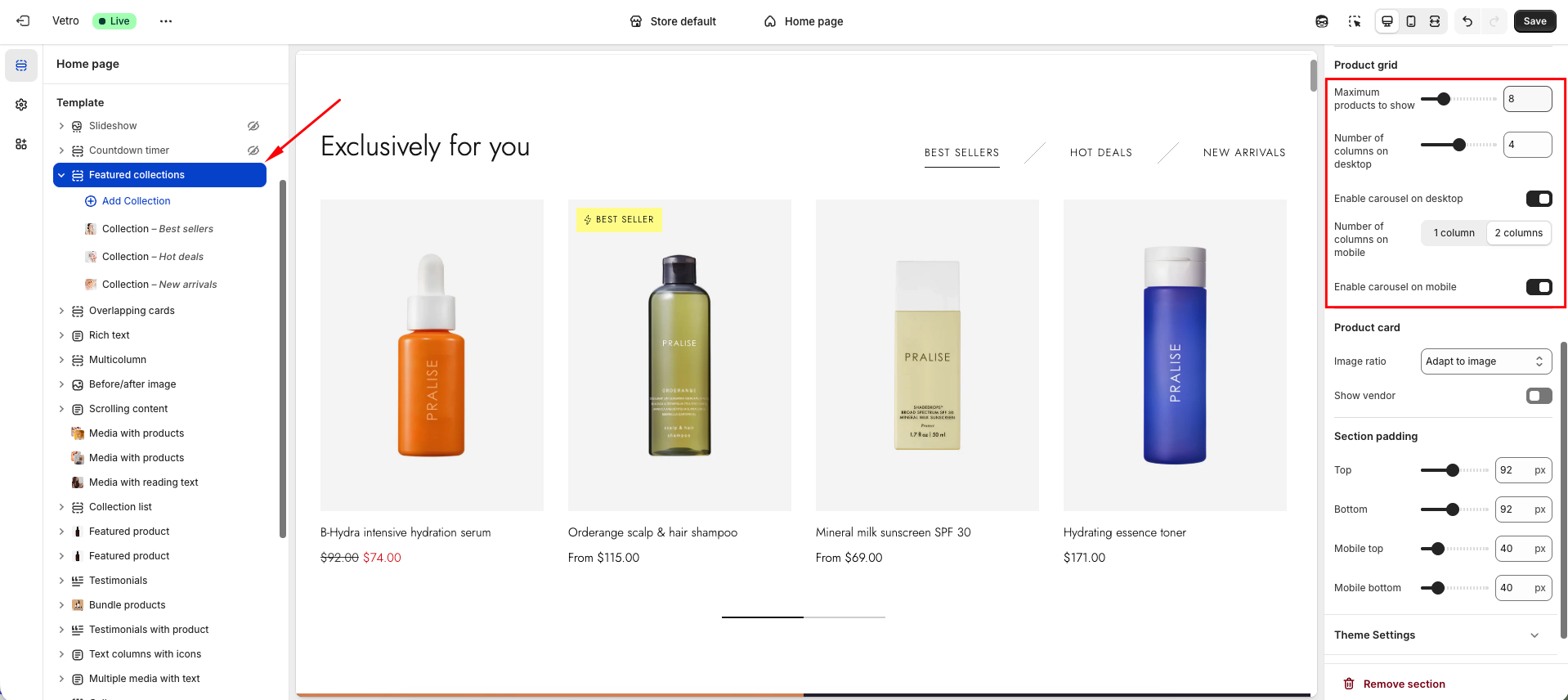Viewport: 1568px width, 700px height.
Task: Open the App embeds sidebar icon
Action: point(21,144)
